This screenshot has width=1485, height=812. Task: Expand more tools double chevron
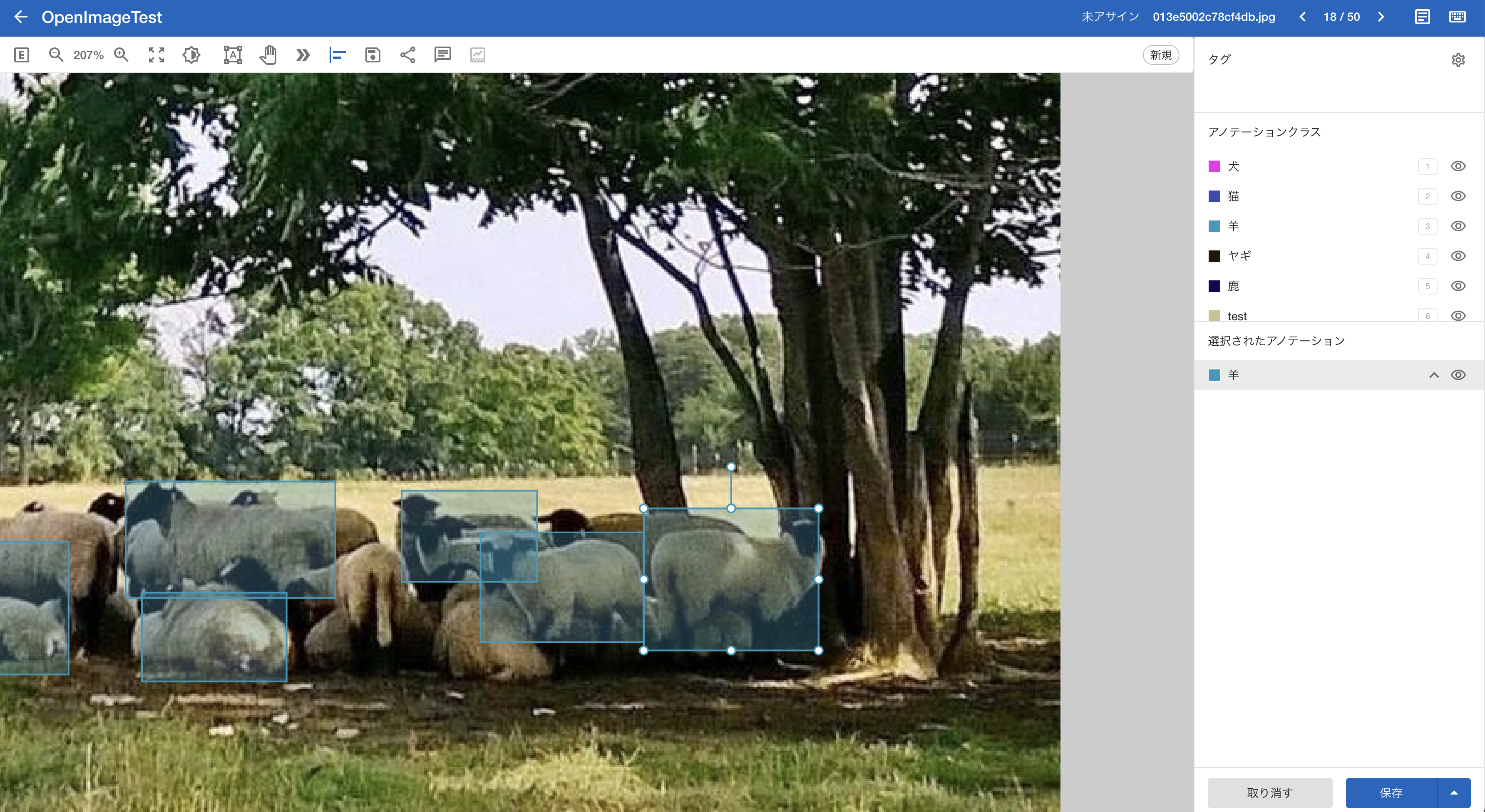pos(303,55)
